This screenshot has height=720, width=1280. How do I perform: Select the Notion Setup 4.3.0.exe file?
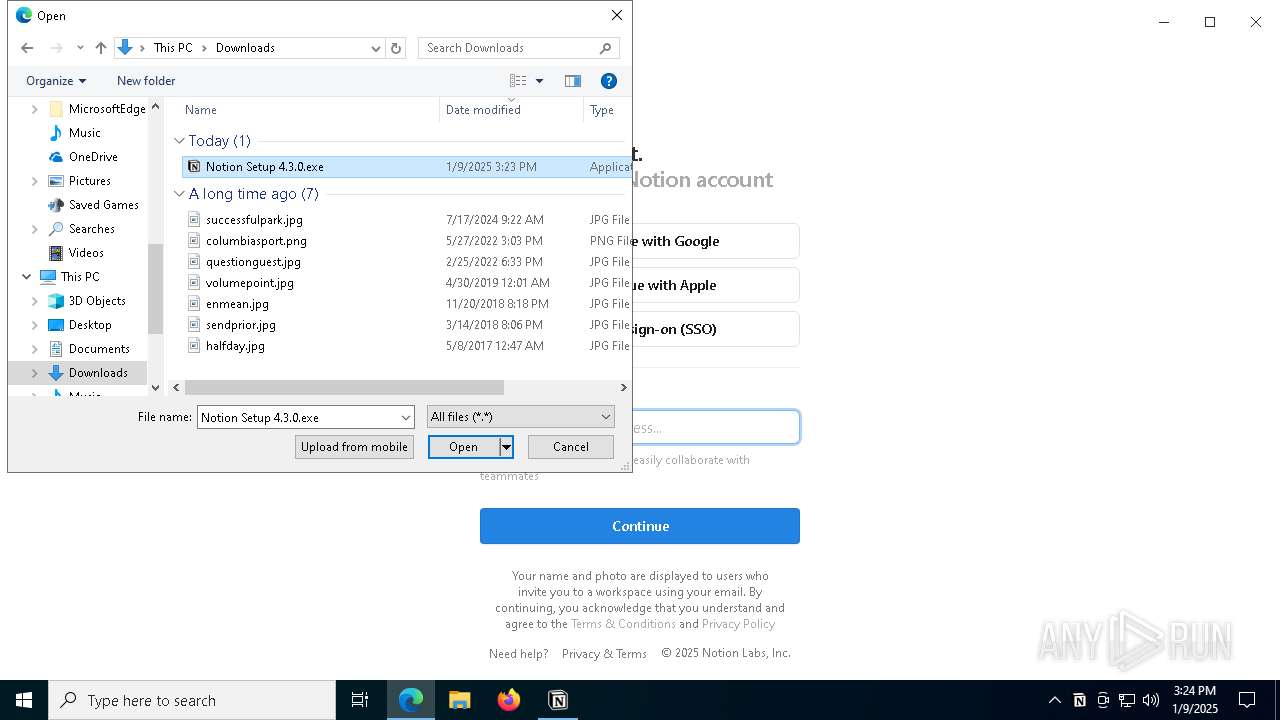(405, 167)
